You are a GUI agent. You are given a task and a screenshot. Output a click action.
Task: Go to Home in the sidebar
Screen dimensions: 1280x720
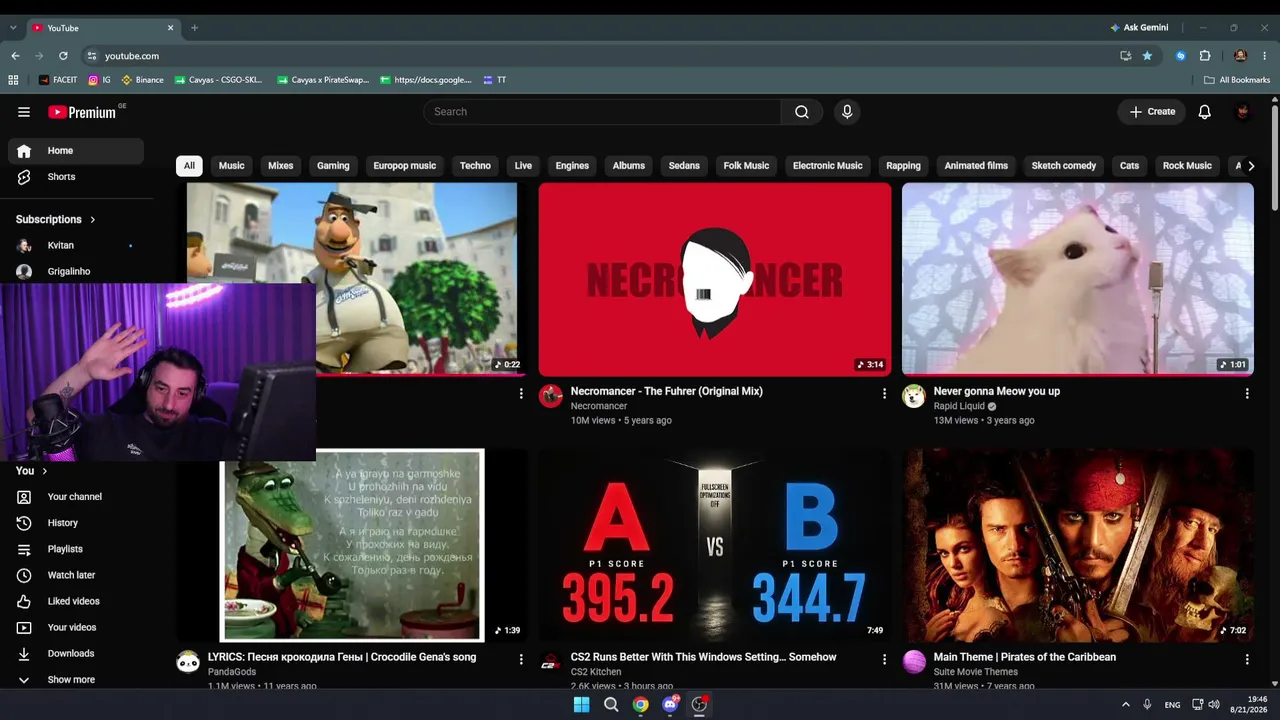(x=76, y=151)
